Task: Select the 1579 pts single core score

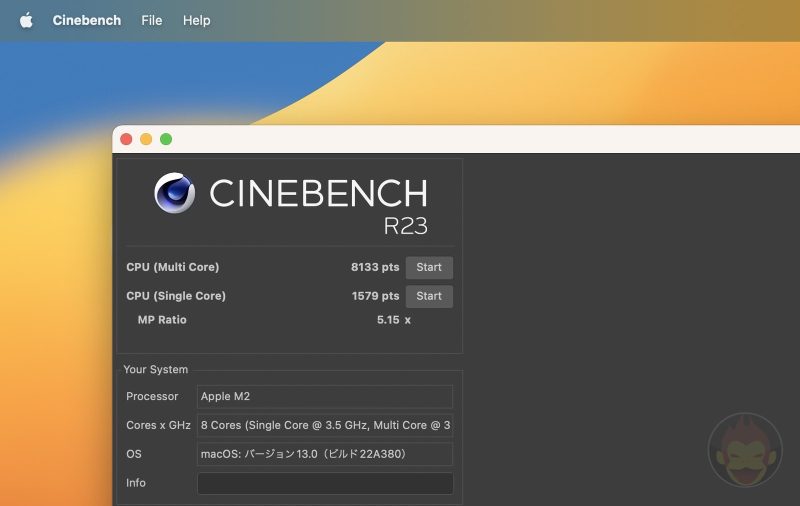Action: point(376,296)
